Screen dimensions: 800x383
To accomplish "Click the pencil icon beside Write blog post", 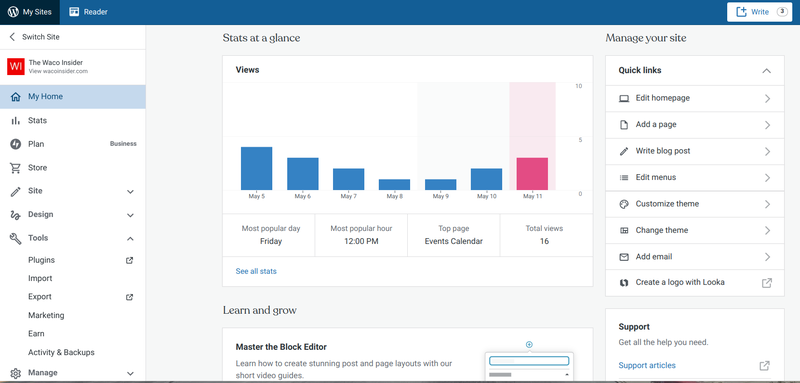I will point(624,151).
